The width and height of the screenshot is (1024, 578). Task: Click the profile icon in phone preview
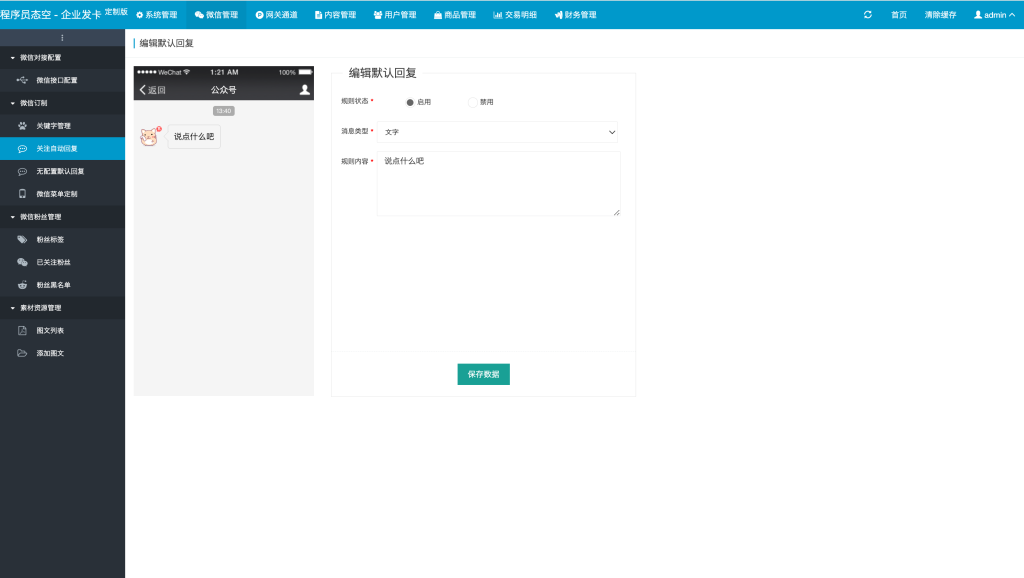304,90
